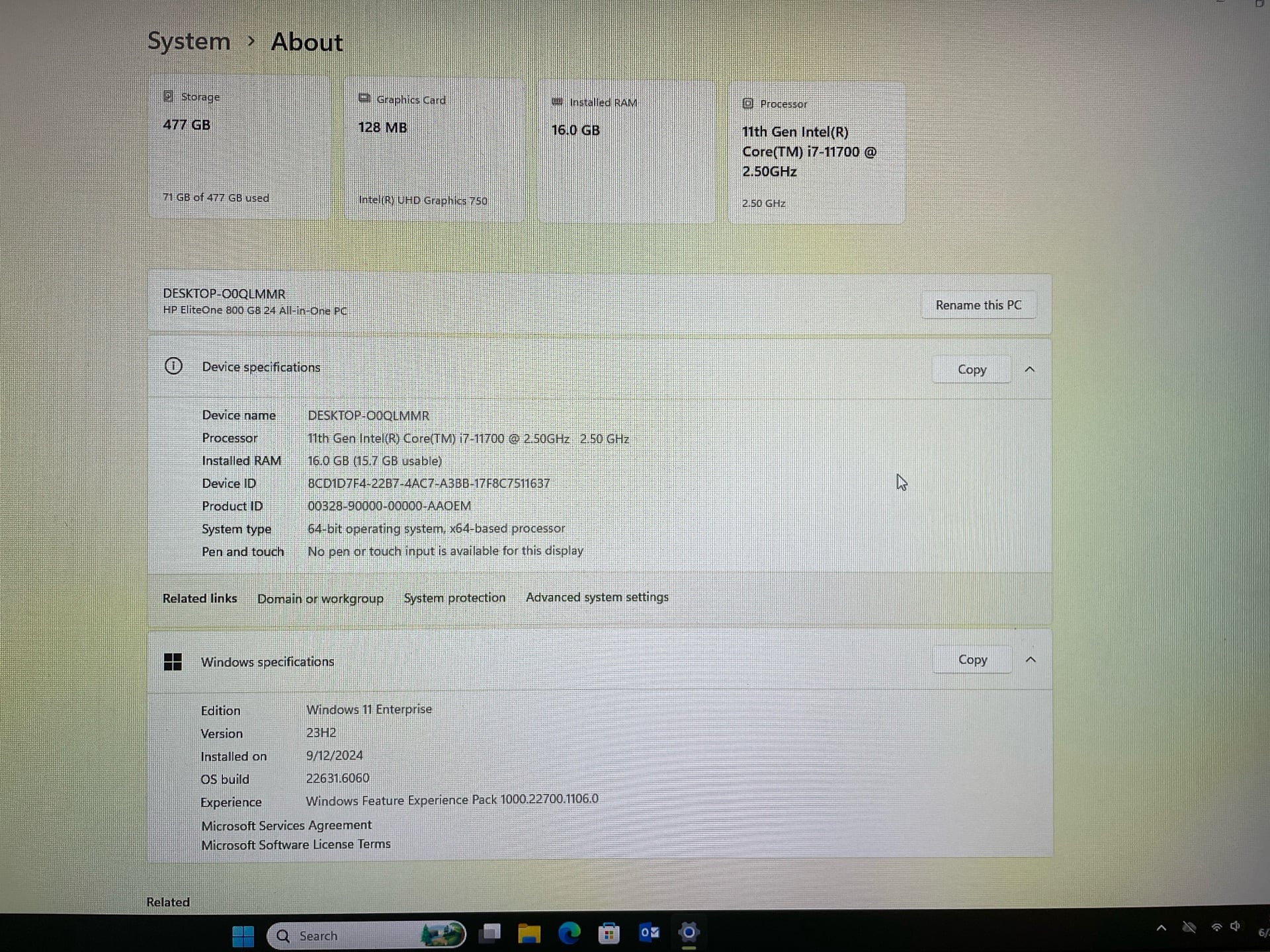Open the Windows Start menu
Image resolution: width=1270 pixels, height=952 pixels.
coord(243,935)
